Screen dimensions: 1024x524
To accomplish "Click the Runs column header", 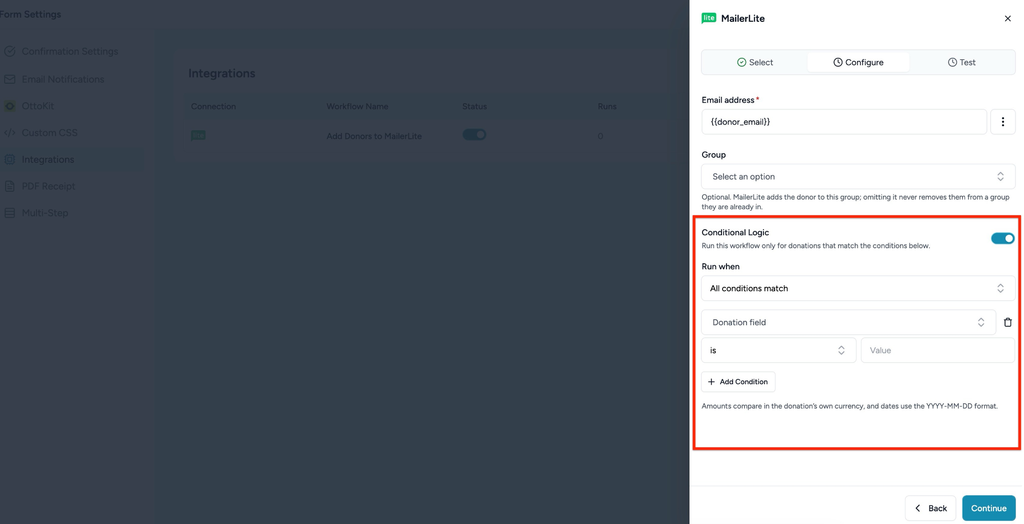I will (607, 106).
